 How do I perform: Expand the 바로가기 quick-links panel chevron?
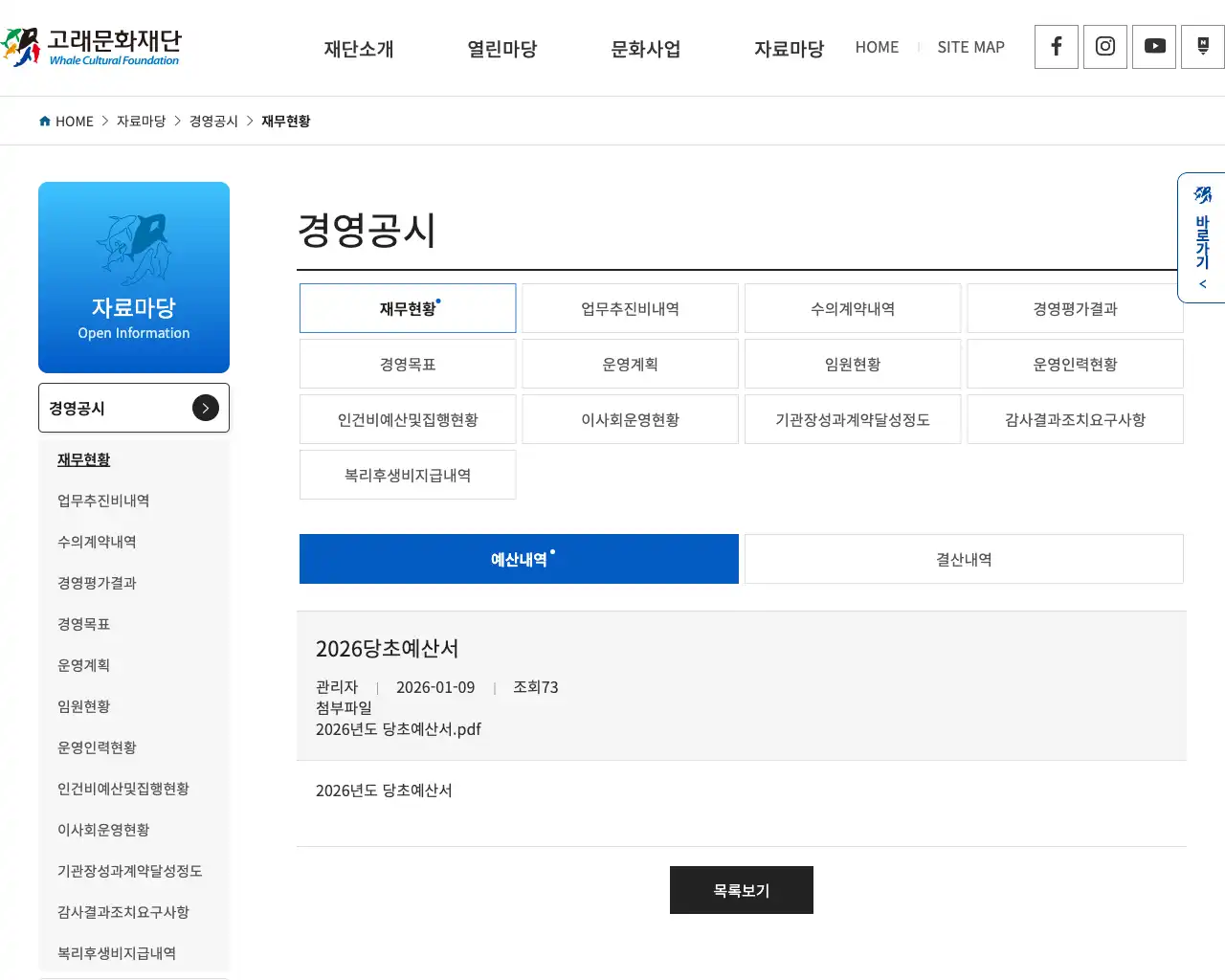(1202, 283)
